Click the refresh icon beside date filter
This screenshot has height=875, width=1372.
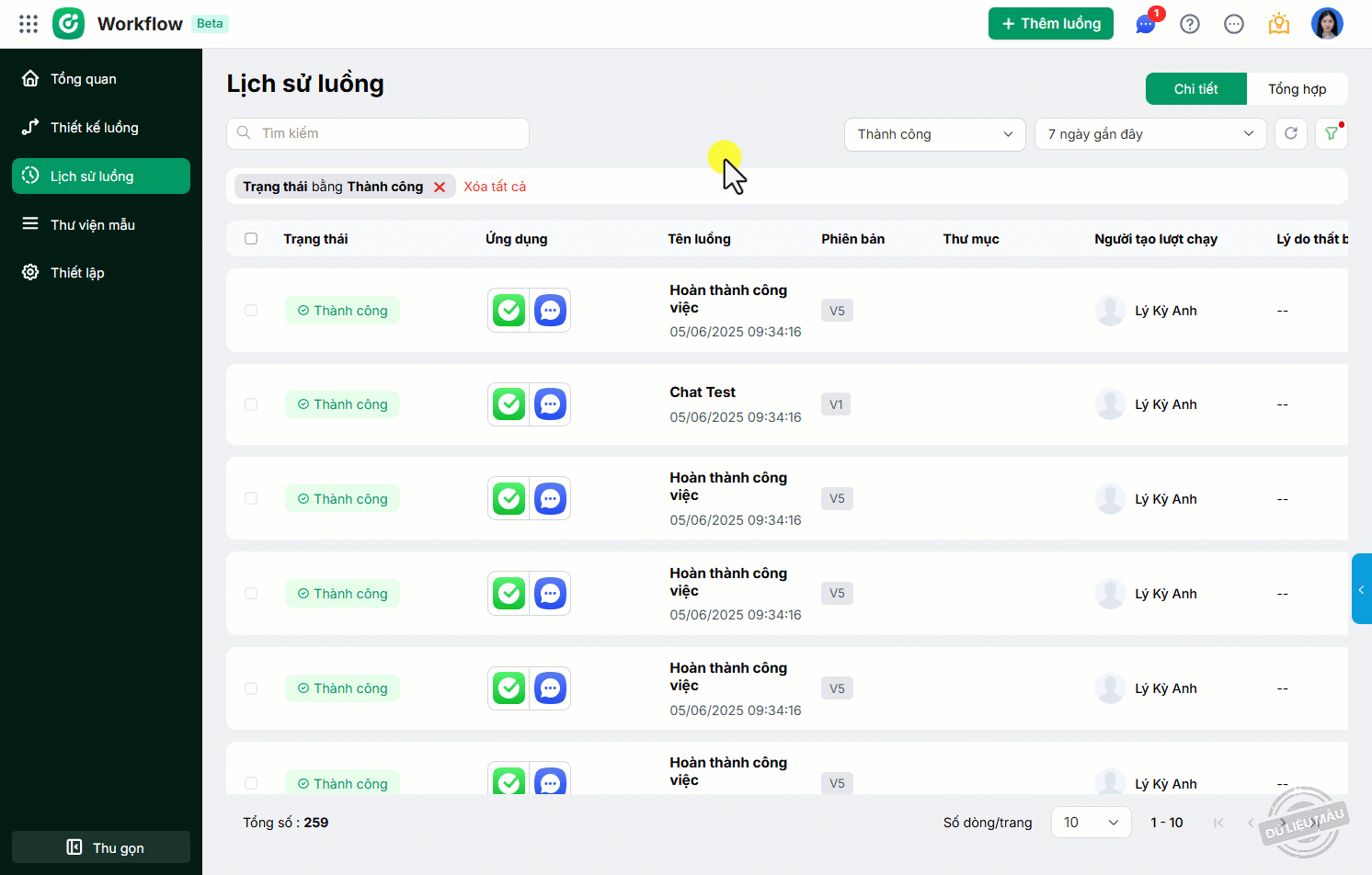[x=1291, y=133]
